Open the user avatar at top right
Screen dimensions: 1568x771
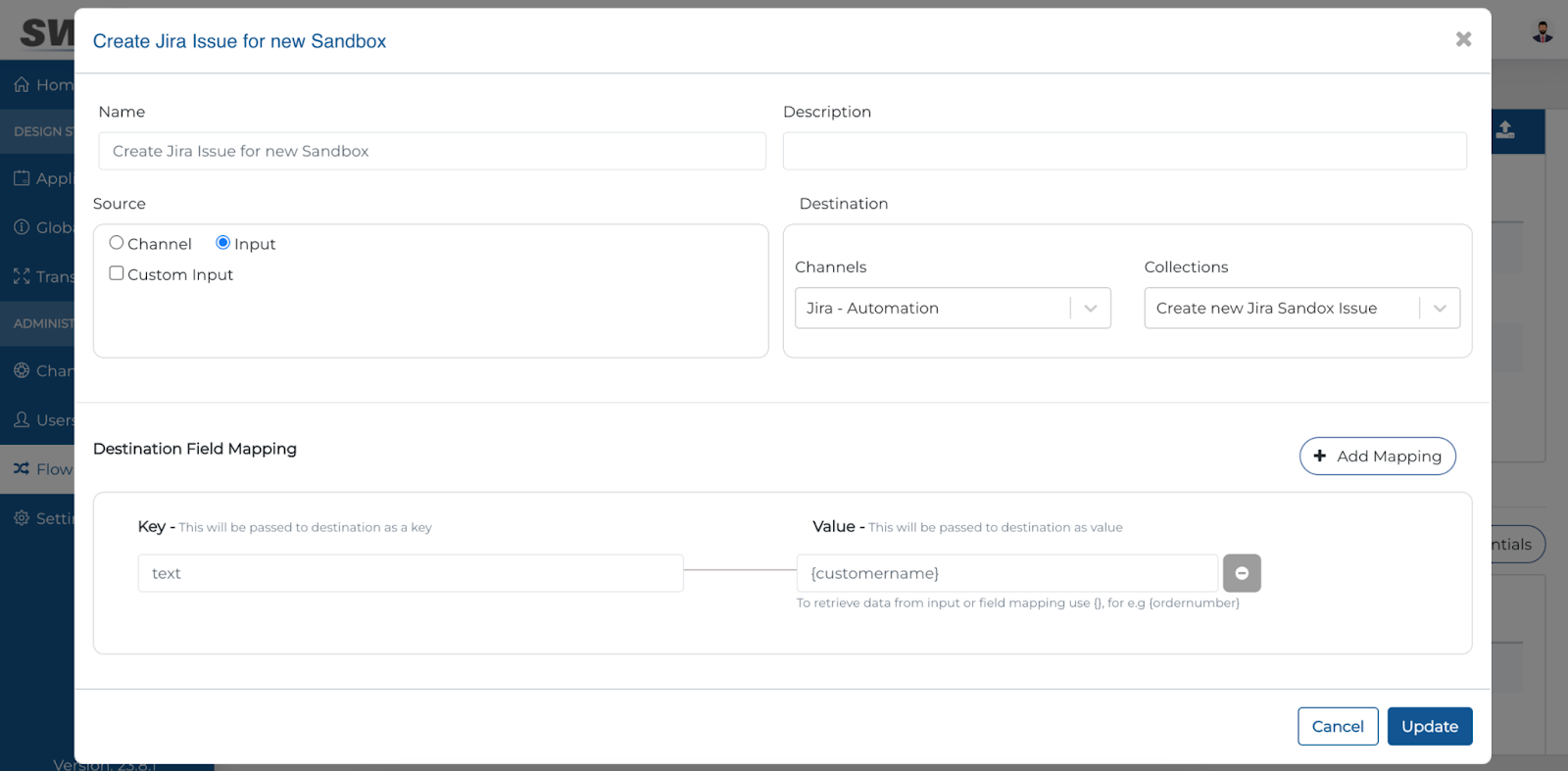tap(1543, 32)
